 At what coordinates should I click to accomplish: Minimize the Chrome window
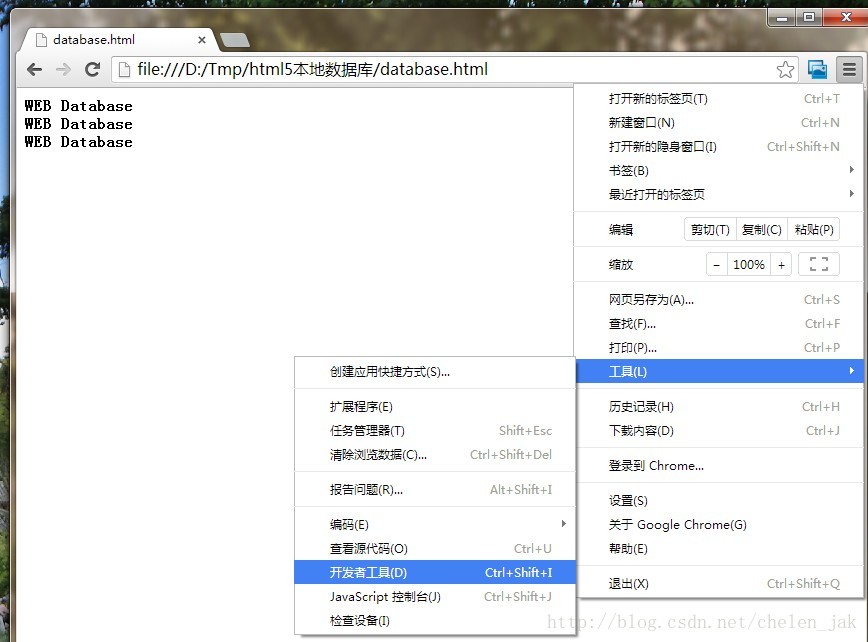[782, 18]
